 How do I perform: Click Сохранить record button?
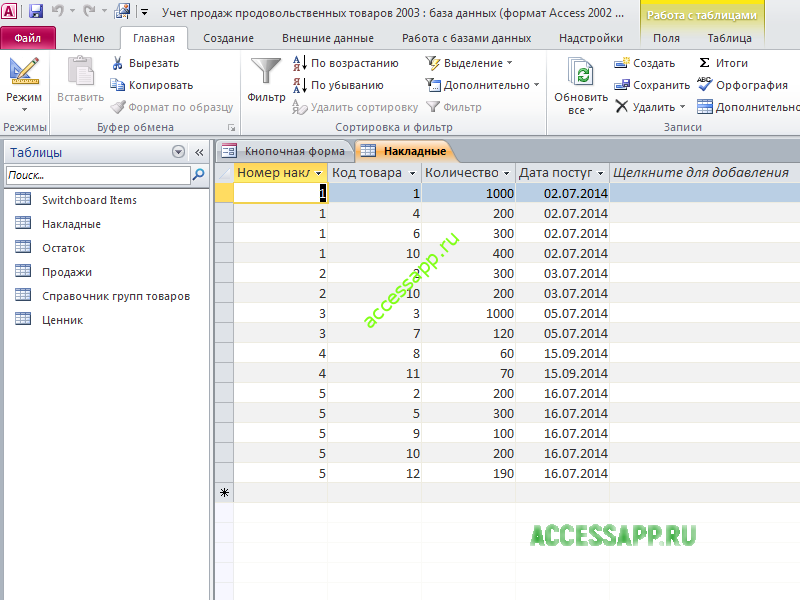652,85
